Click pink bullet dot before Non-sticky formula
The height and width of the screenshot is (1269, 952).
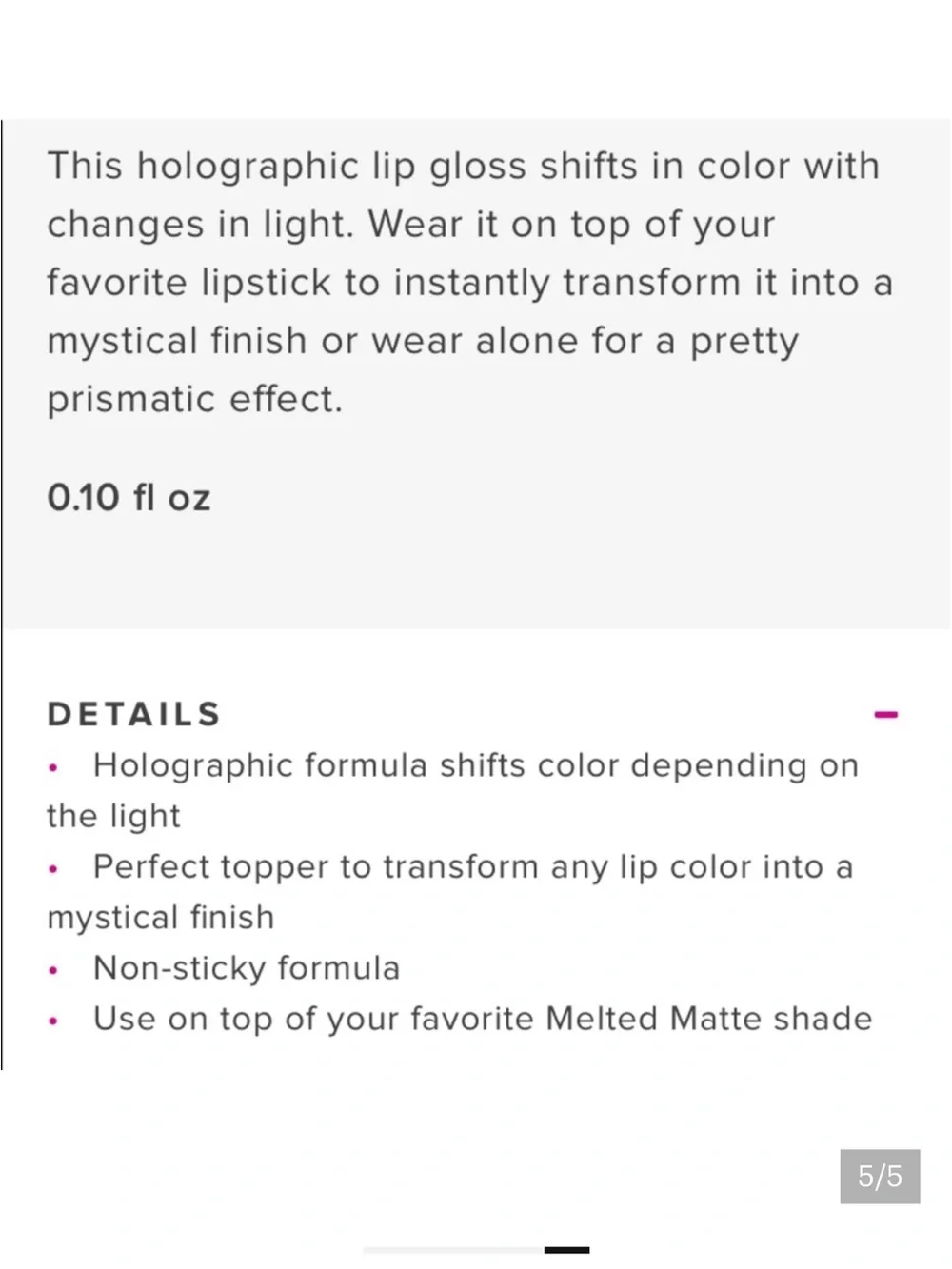(x=54, y=971)
